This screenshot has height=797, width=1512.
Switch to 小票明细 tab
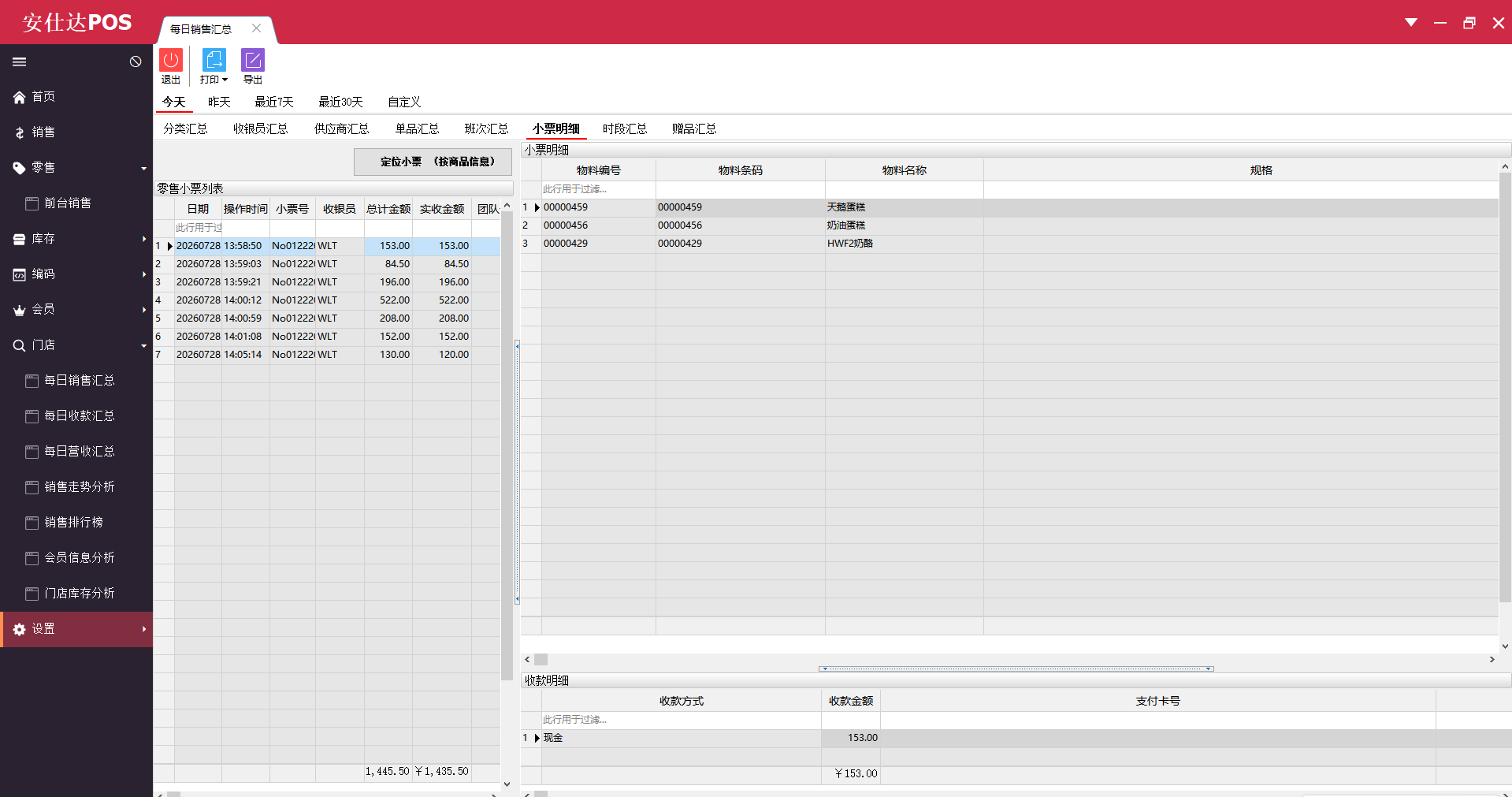click(x=555, y=128)
